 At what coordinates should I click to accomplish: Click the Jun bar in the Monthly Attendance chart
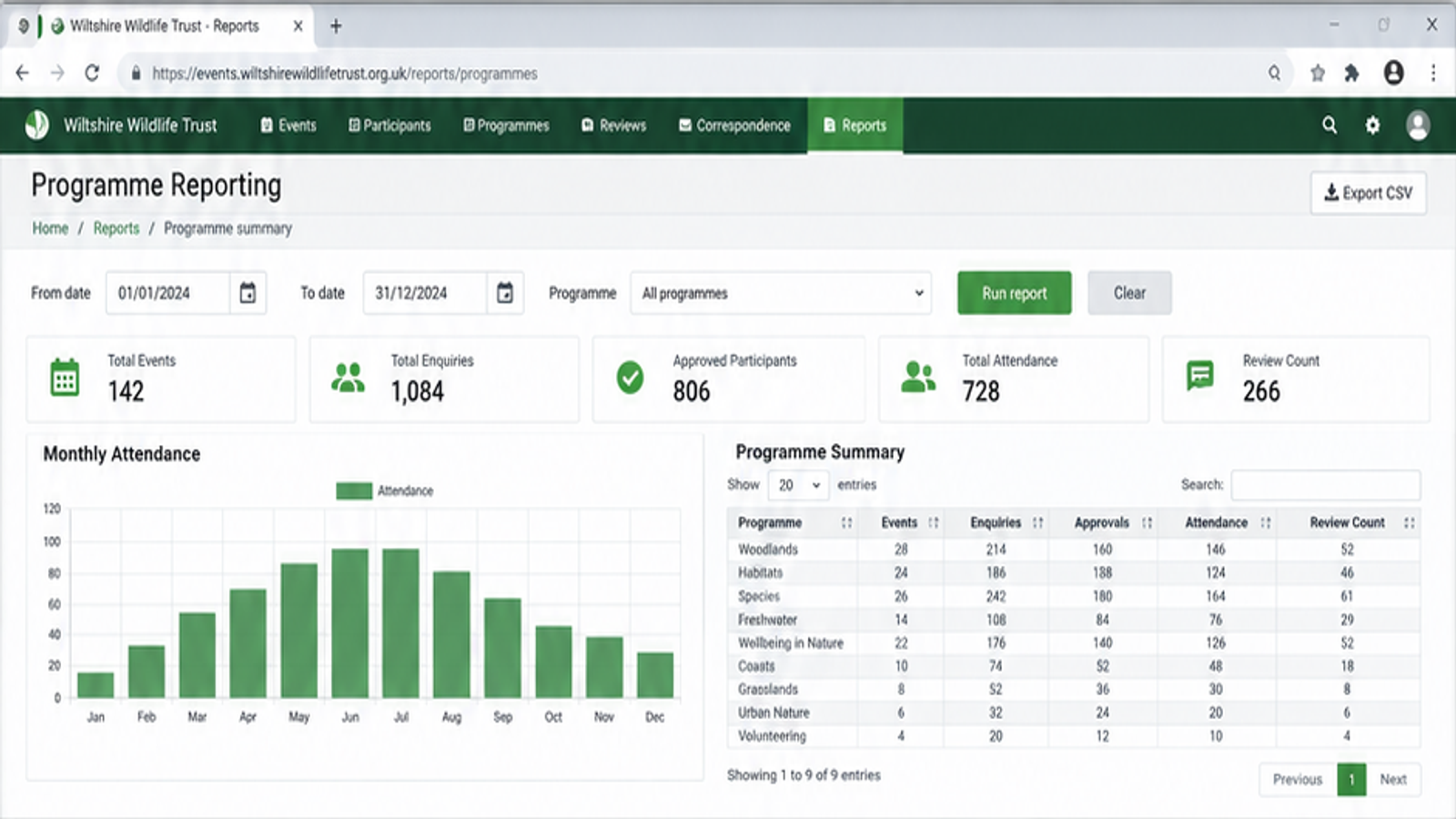click(349, 623)
